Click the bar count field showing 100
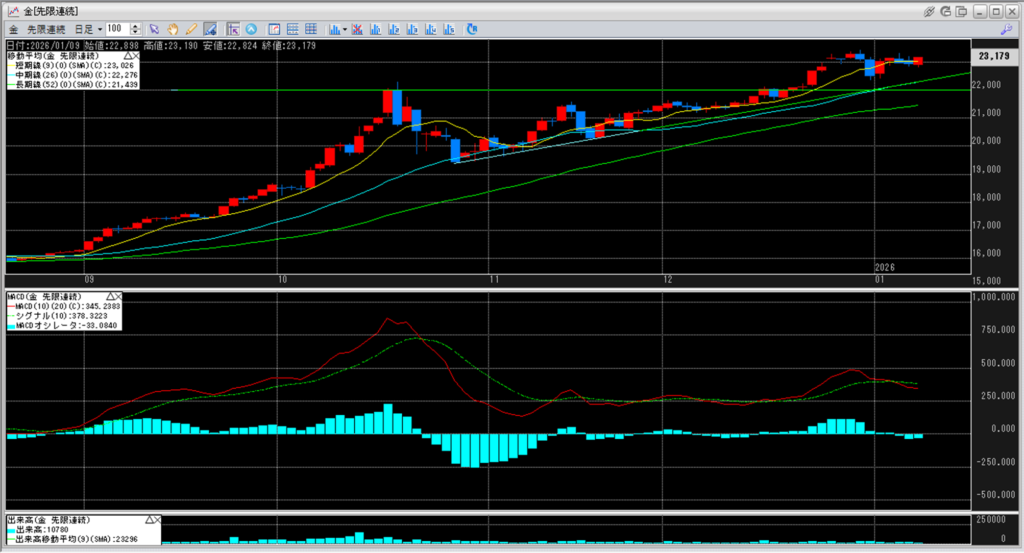Viewport: 1024px width, 553px height. click(x=117, y=29)
